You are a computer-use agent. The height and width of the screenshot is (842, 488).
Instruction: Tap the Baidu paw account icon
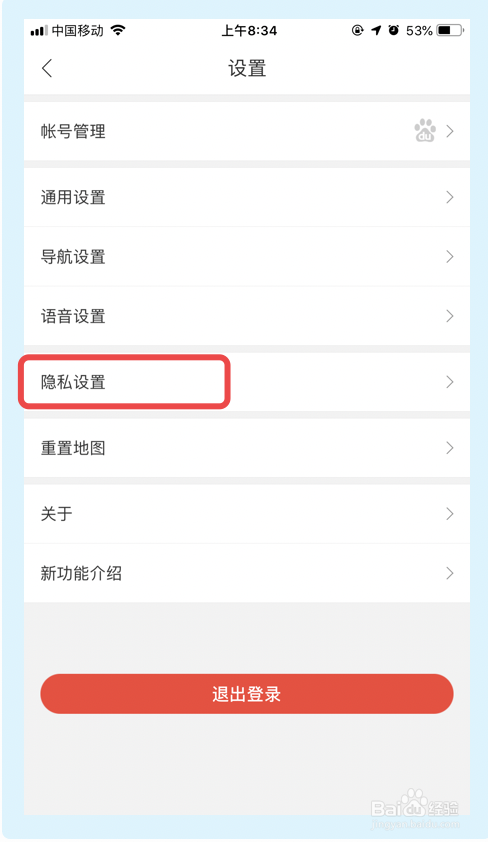[x=425, y=130]
